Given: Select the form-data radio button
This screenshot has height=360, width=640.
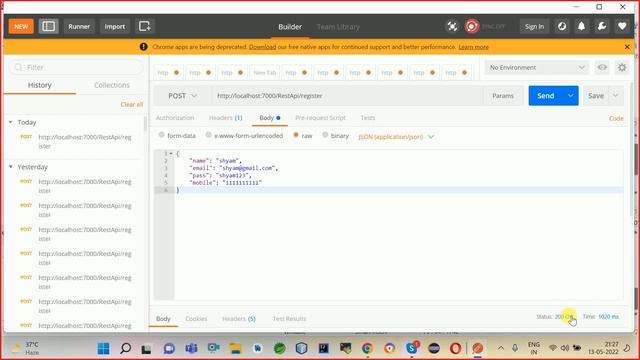Looking at the screenshot, I should [162, 135].
